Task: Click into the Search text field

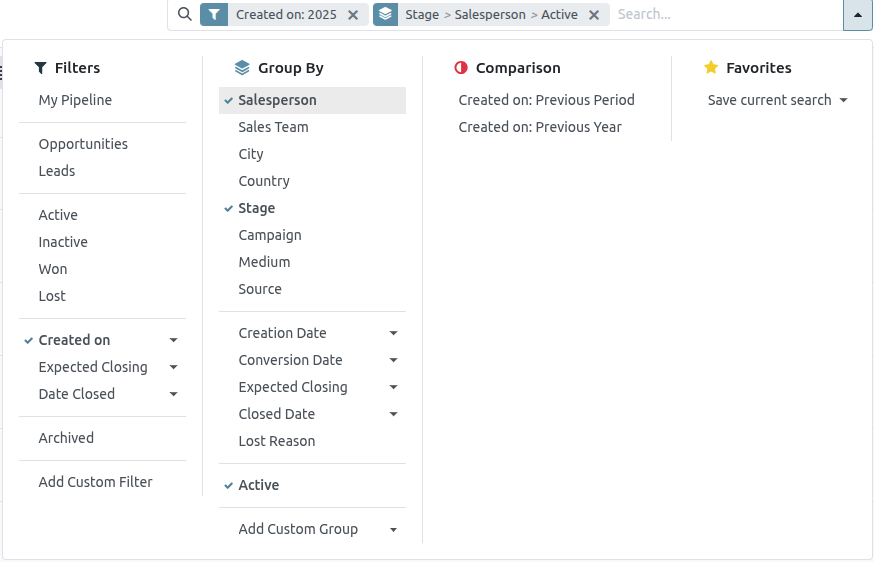Action: click(x=725, y=15)
